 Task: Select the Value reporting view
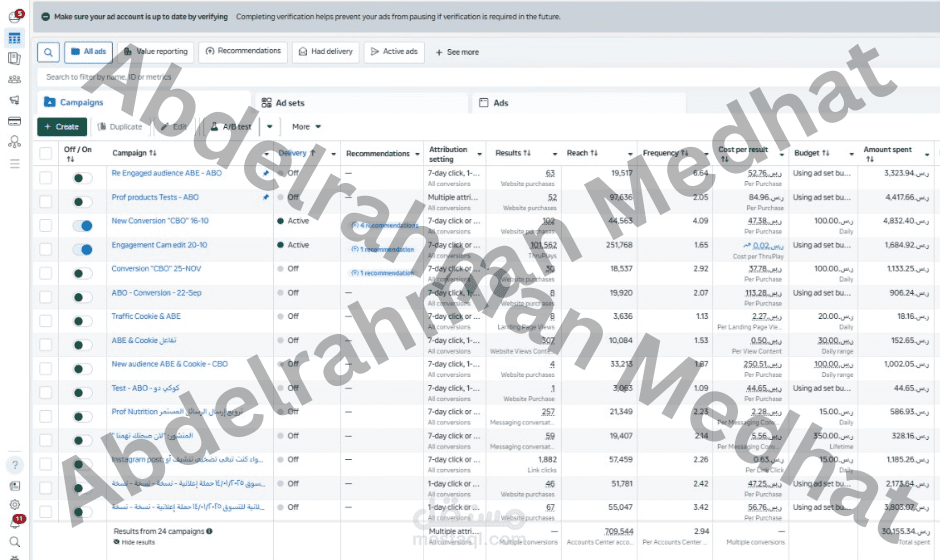(x=156, y=52)
